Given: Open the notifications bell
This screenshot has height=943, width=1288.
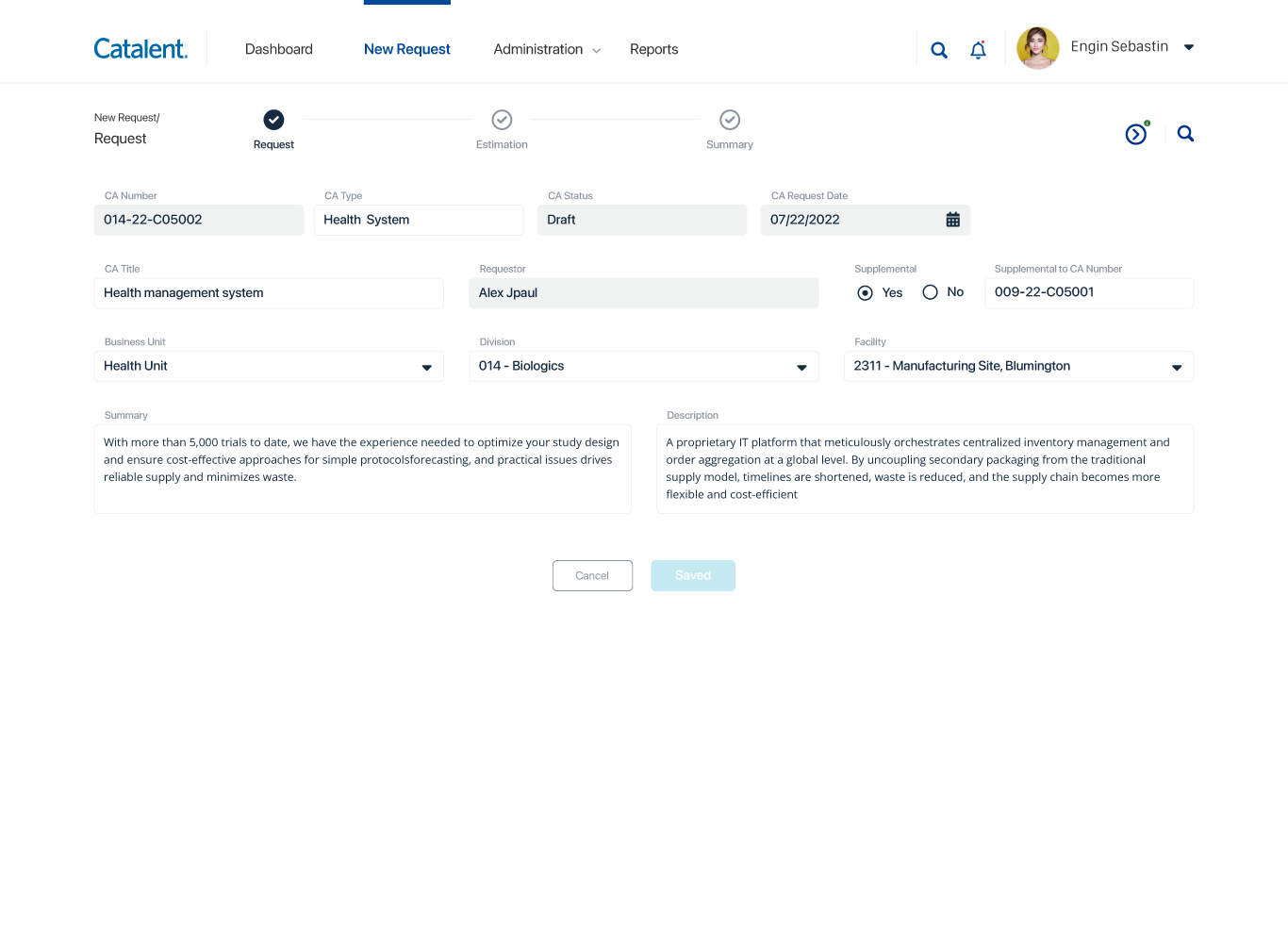Looking at the screenshot, I should tap(978, 50).
